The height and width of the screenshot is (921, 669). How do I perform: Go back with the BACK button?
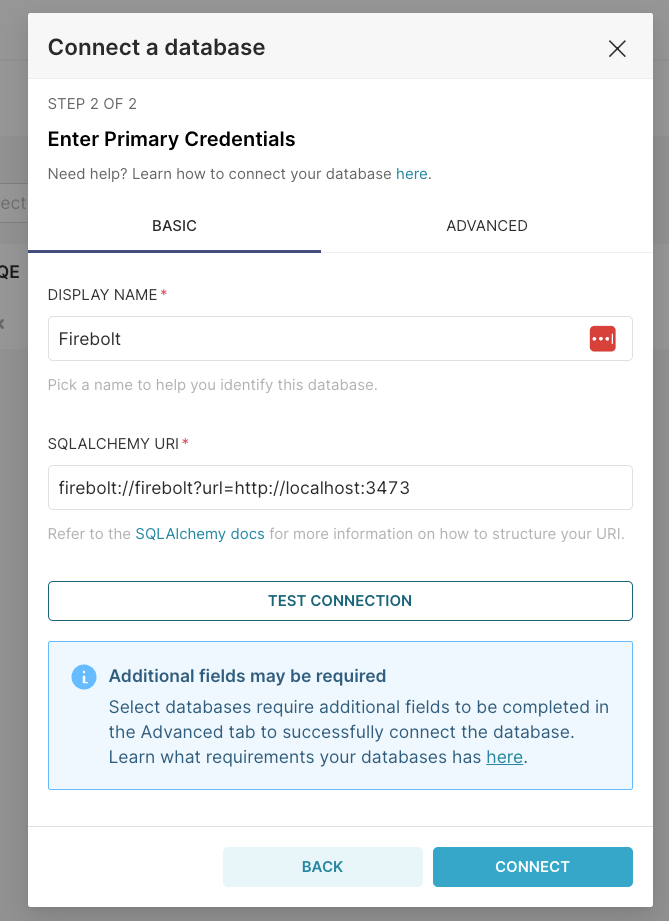[322, 866]
